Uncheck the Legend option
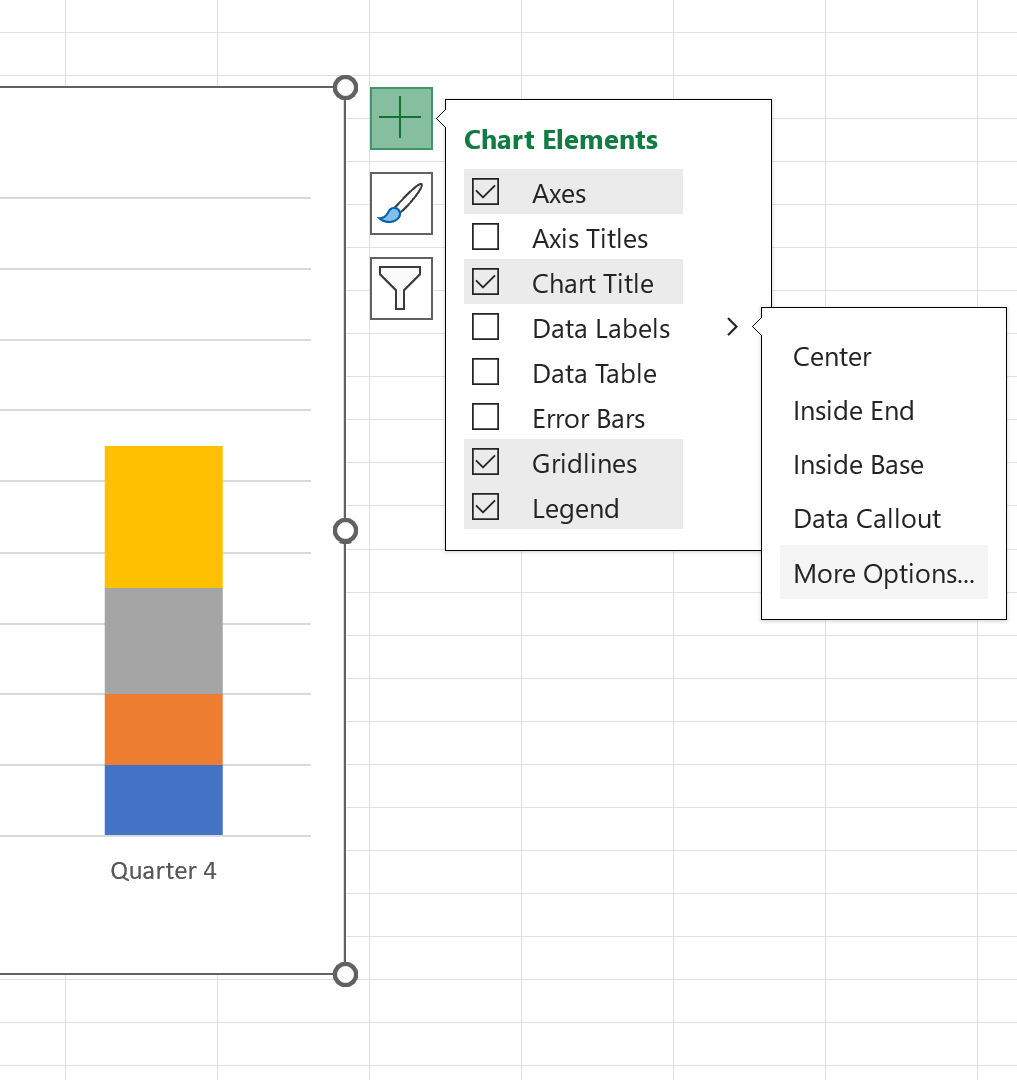 485,507
